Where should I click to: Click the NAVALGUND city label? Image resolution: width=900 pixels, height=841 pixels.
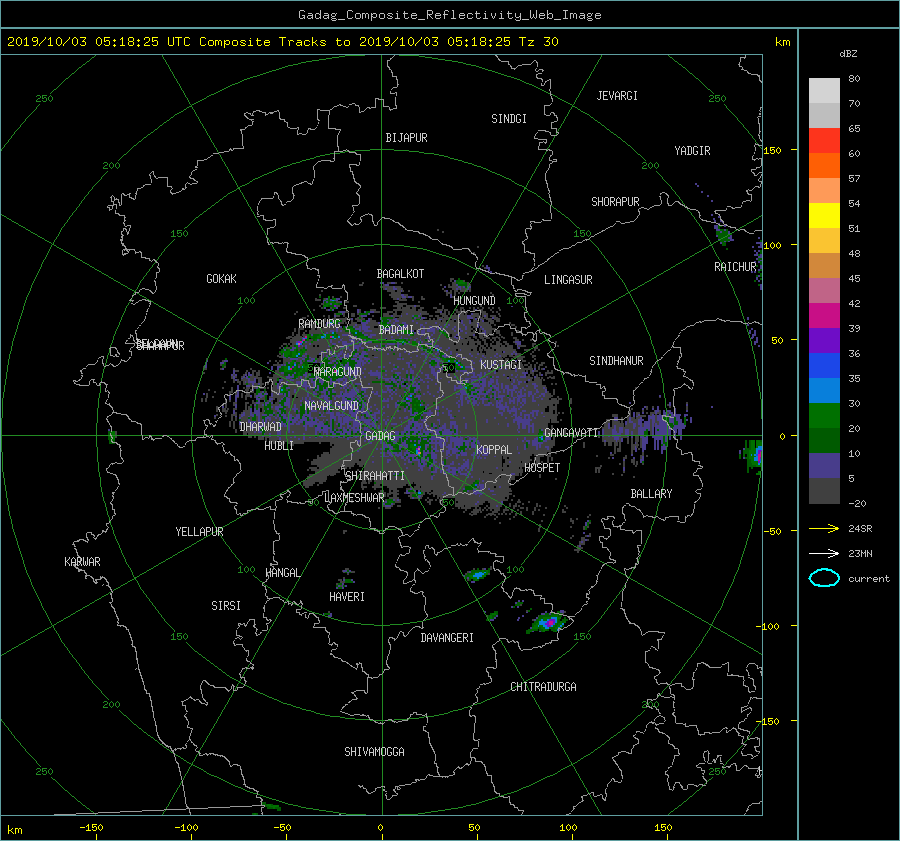point(331,406)
